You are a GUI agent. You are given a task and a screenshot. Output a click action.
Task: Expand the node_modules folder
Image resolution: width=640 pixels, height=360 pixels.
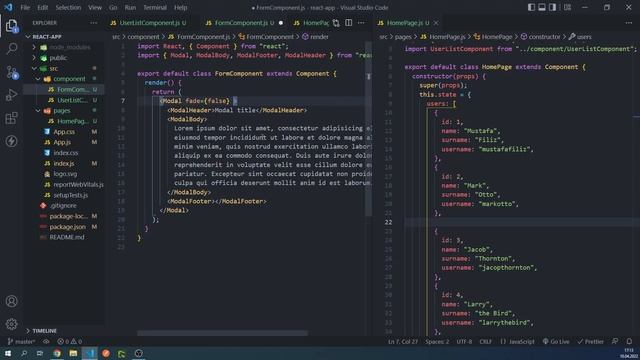click(64, 47)
